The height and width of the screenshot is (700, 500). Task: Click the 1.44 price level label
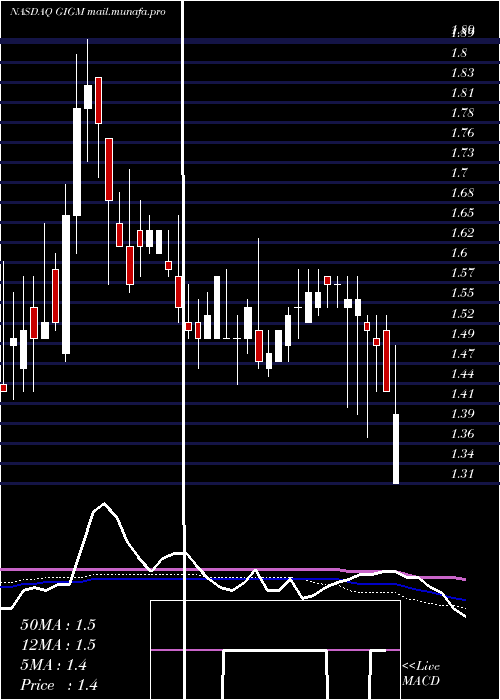[x=462, y=374]
